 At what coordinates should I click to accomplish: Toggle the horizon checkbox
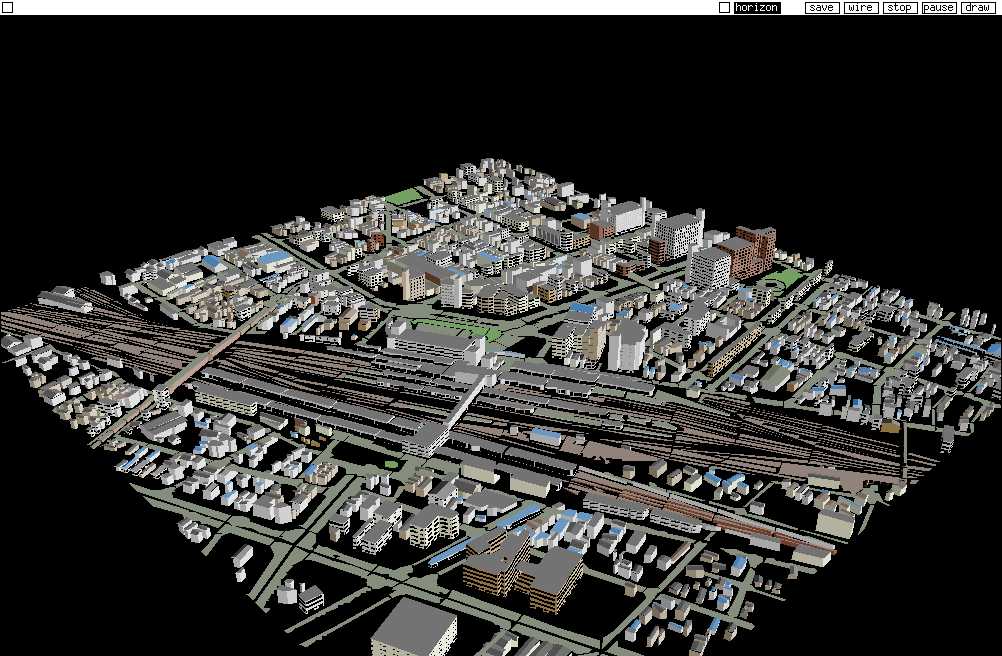pyautogui.click(x=724, y=8)
